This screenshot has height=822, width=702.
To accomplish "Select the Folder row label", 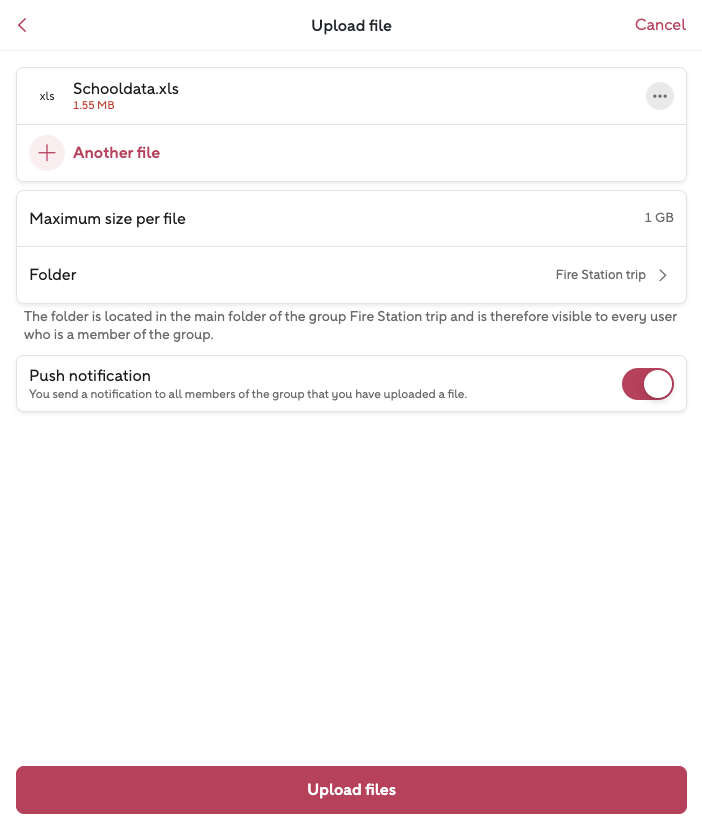I will pos(53,275).
